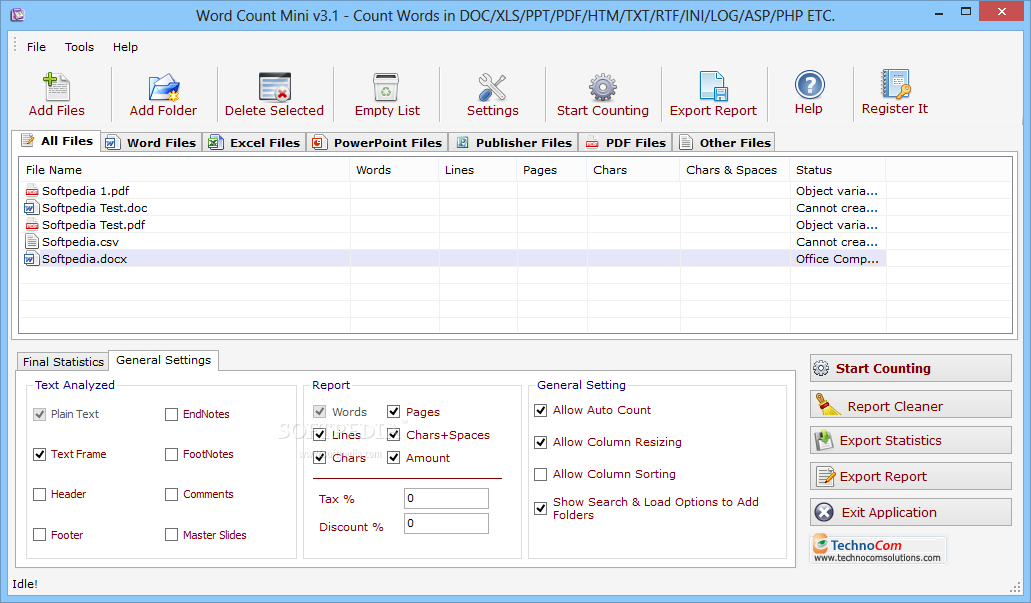This screenshot has width=1031, height=603.
Task: Open the Help menu
Action: pyautogui.click(x=125, y=47)
